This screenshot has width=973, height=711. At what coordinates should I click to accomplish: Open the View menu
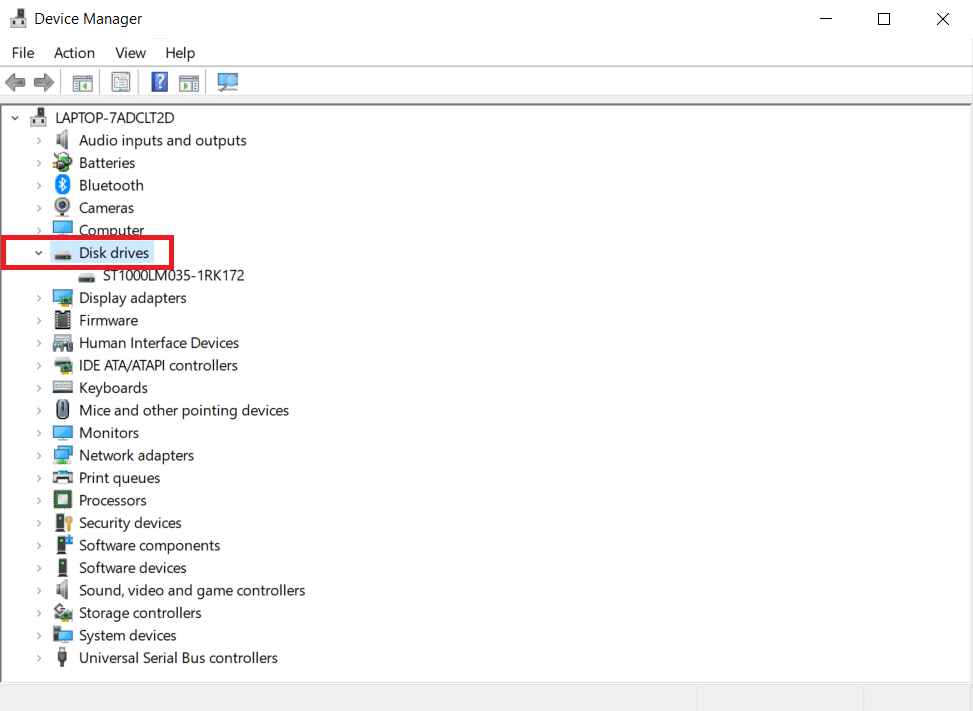point(130,52)
